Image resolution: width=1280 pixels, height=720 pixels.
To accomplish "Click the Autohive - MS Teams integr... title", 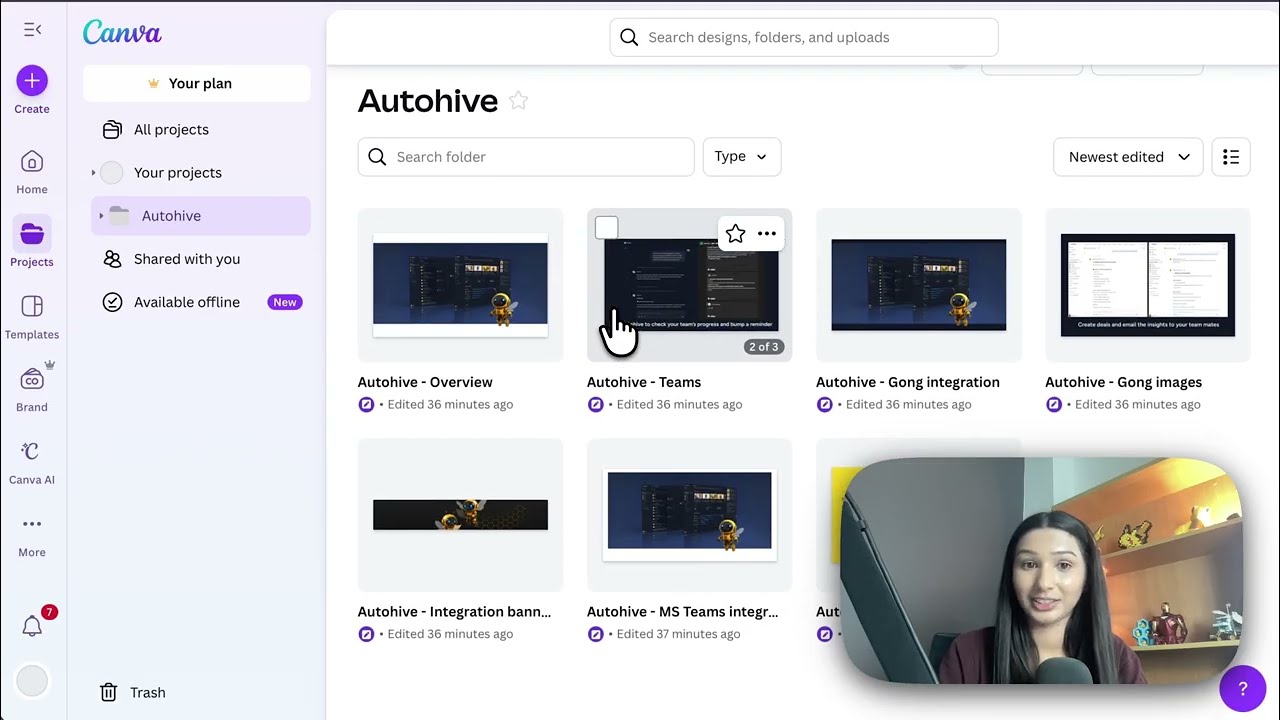I will pos(682,612).
